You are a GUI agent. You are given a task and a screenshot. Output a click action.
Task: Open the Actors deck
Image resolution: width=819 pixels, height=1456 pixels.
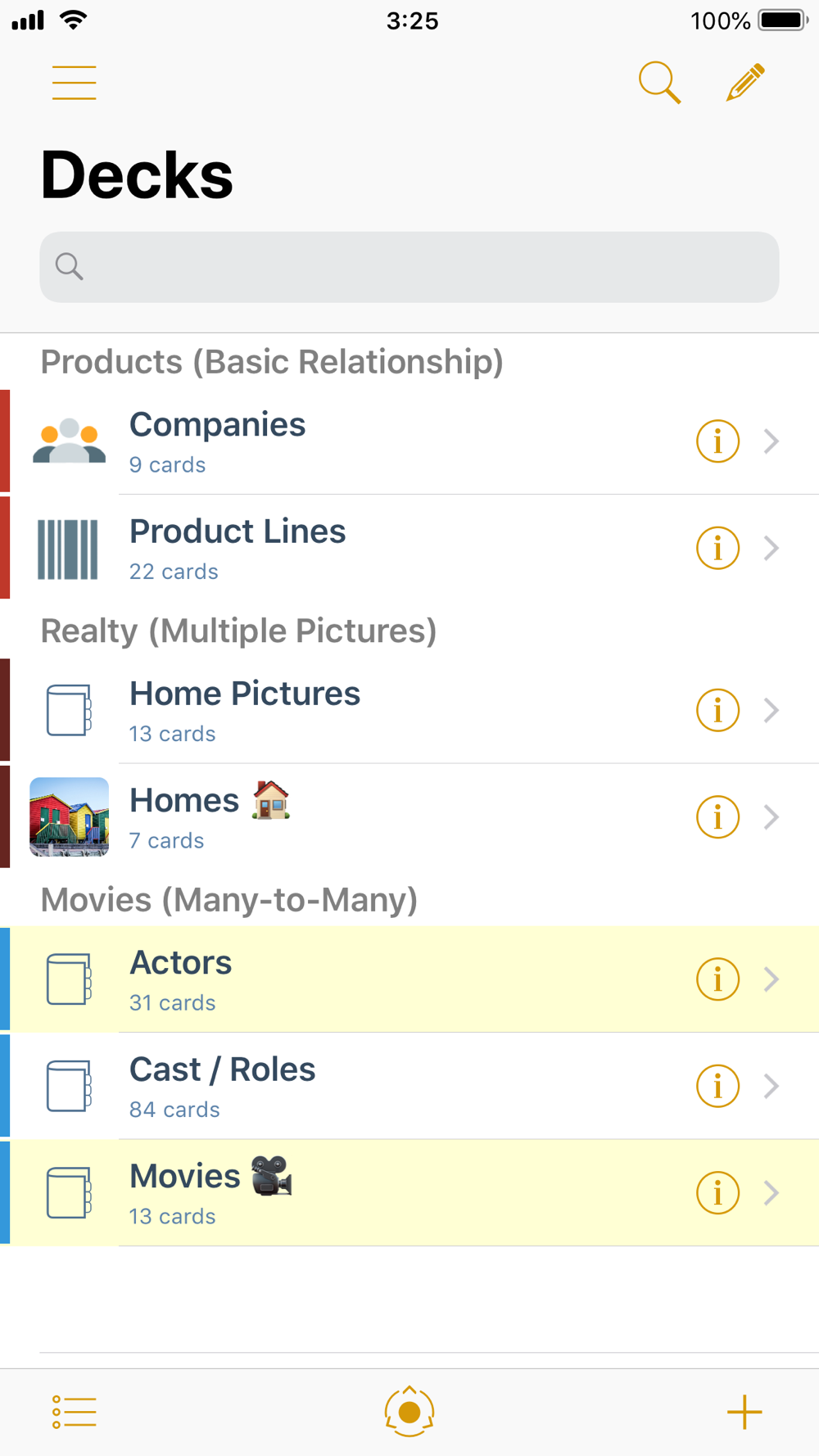click(181, 963)
